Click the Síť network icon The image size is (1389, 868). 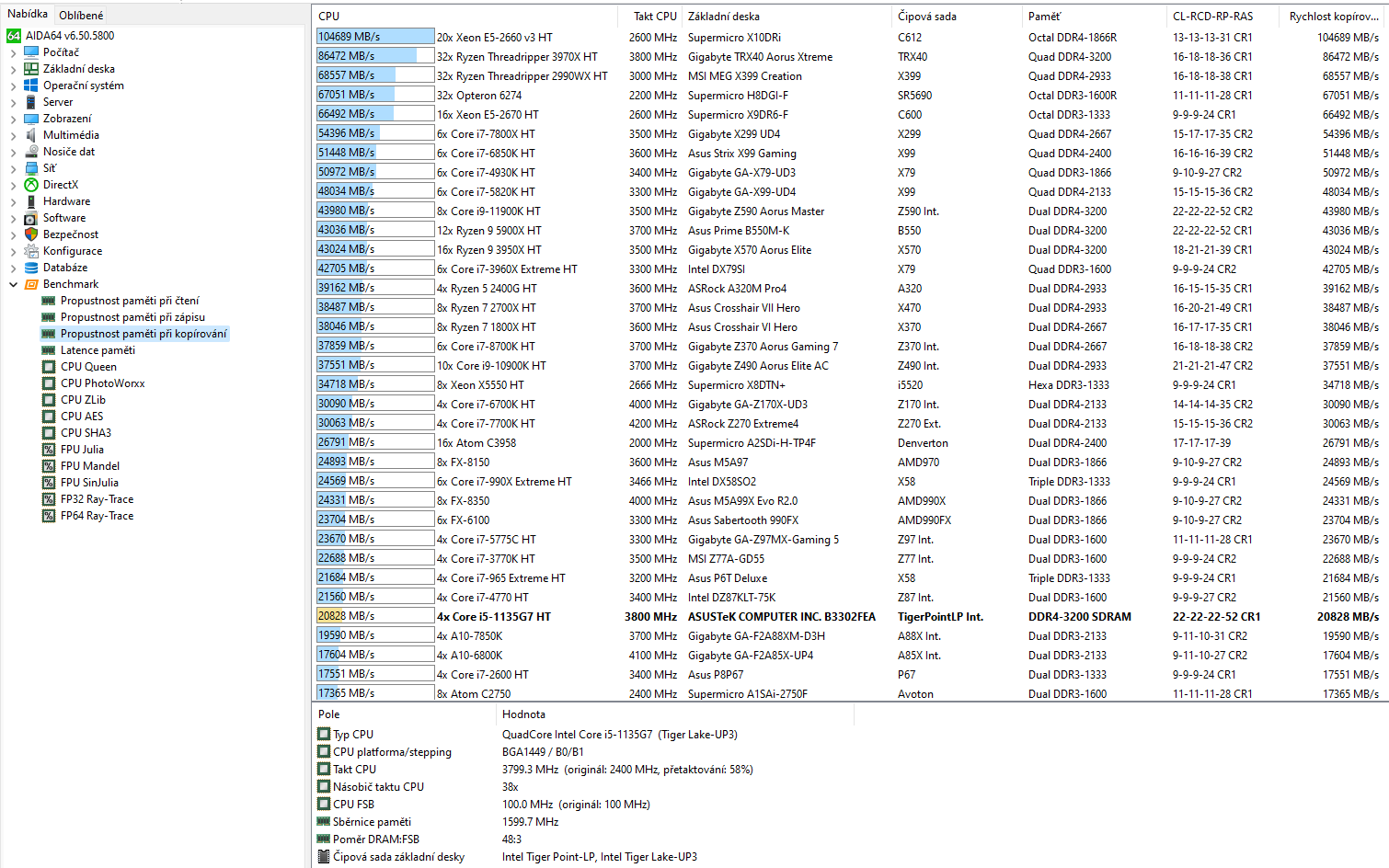click(x=31, y=168)
